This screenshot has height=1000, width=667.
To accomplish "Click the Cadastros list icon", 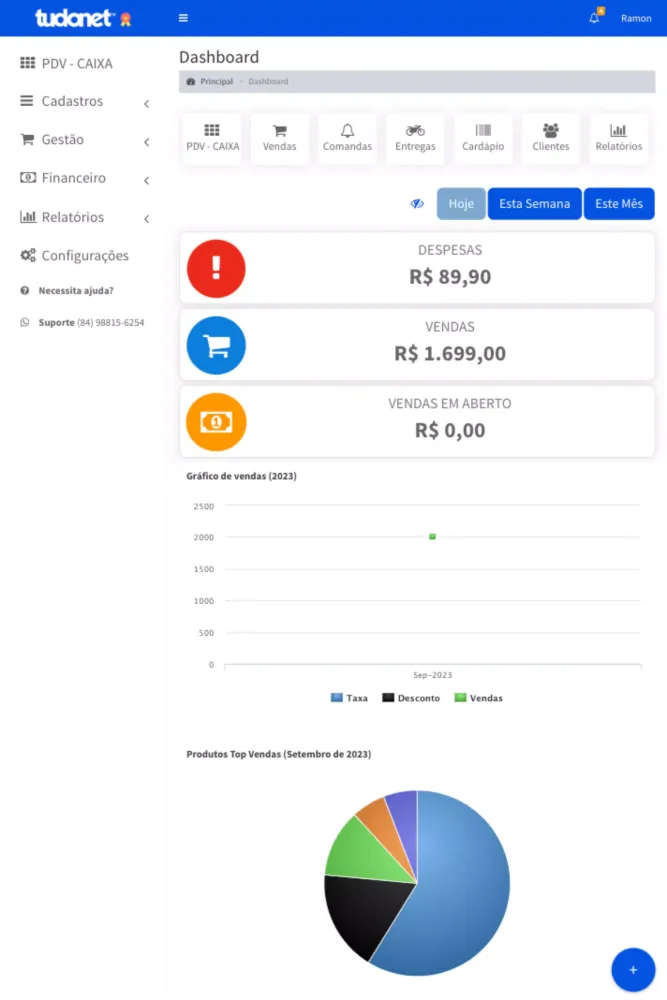I will (27, 101).
